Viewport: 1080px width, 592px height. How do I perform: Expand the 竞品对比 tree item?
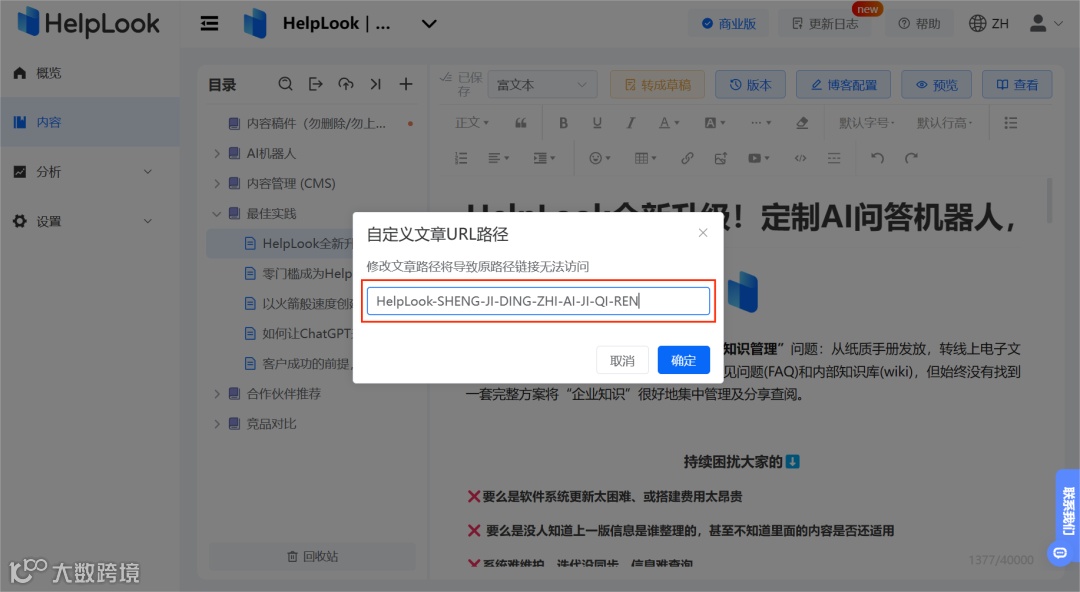click(218, 423)
